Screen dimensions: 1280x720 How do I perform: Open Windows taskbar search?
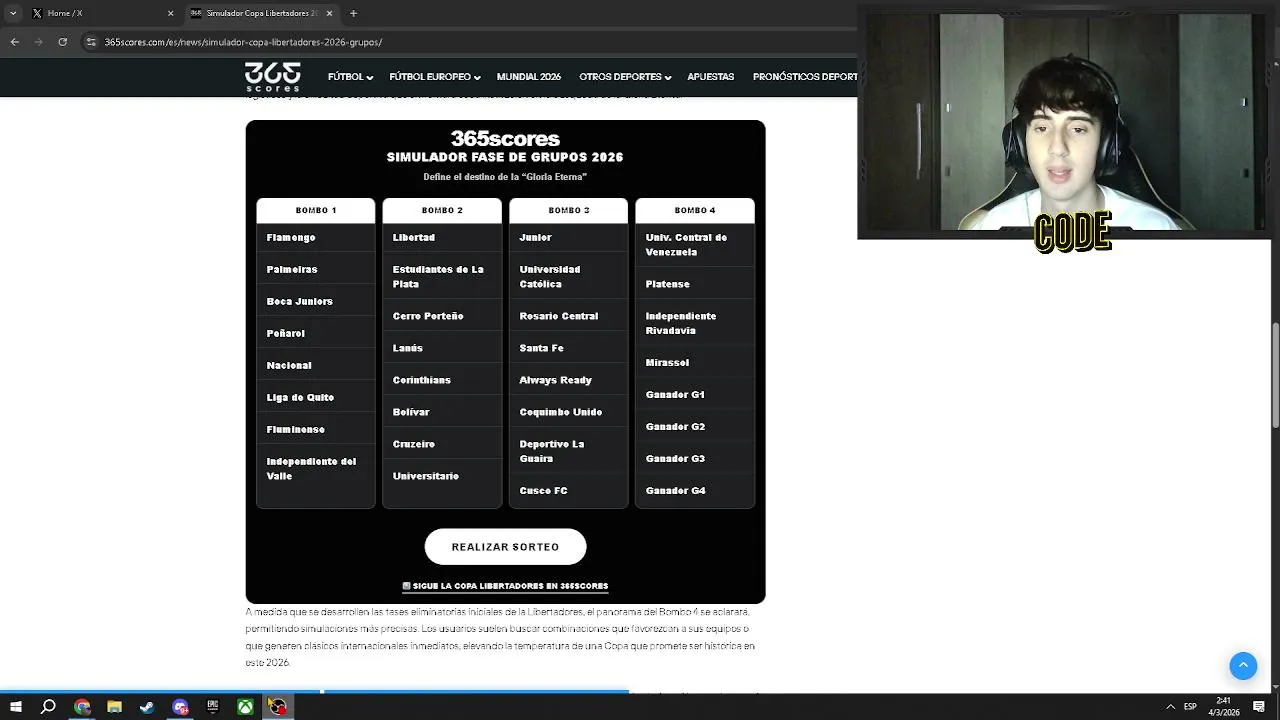48,707
